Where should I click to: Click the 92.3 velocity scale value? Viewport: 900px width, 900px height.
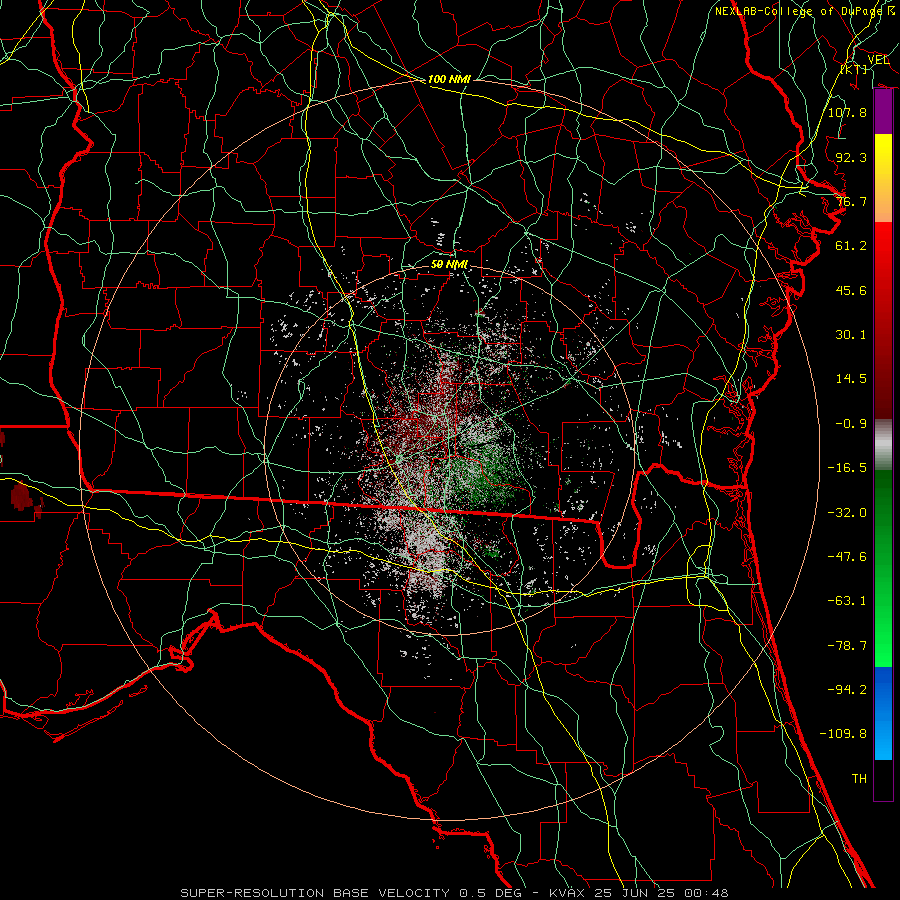(x=851, y=157)
